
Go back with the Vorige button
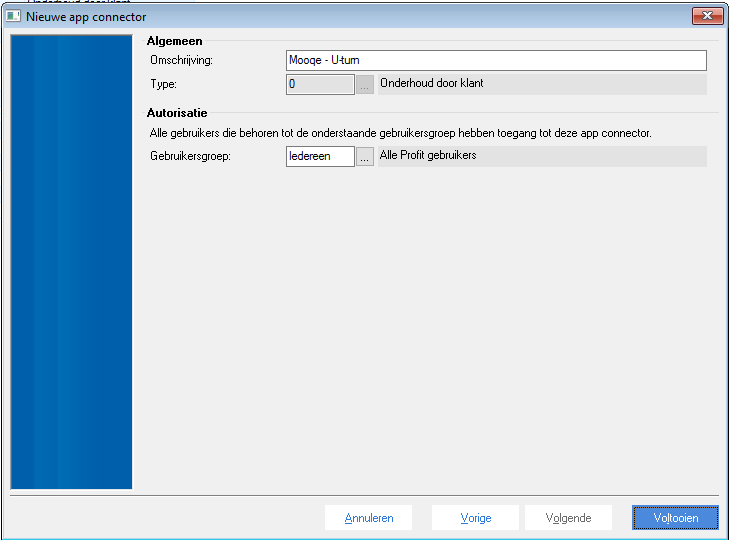tap(475, 518)
